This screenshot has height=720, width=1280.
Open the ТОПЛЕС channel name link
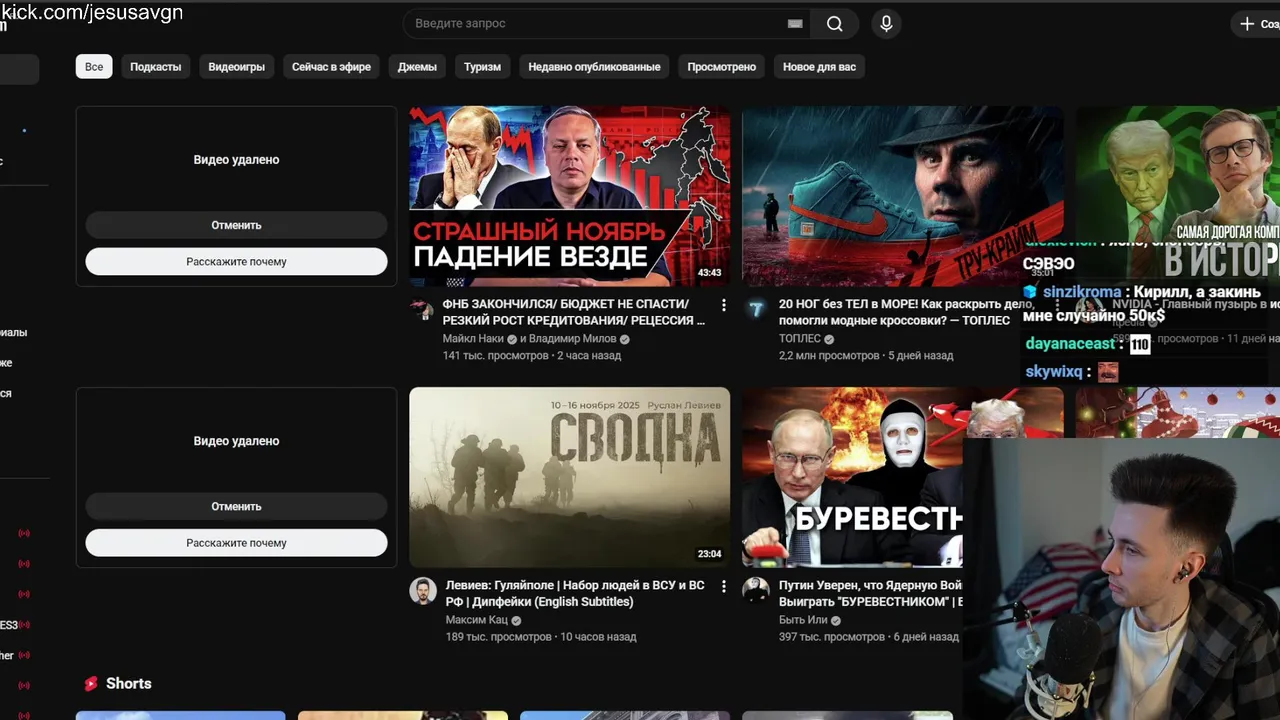click(x=800, y=339)
